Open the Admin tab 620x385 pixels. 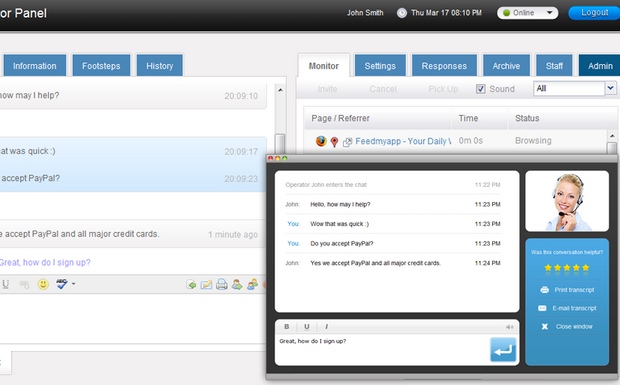599,66
